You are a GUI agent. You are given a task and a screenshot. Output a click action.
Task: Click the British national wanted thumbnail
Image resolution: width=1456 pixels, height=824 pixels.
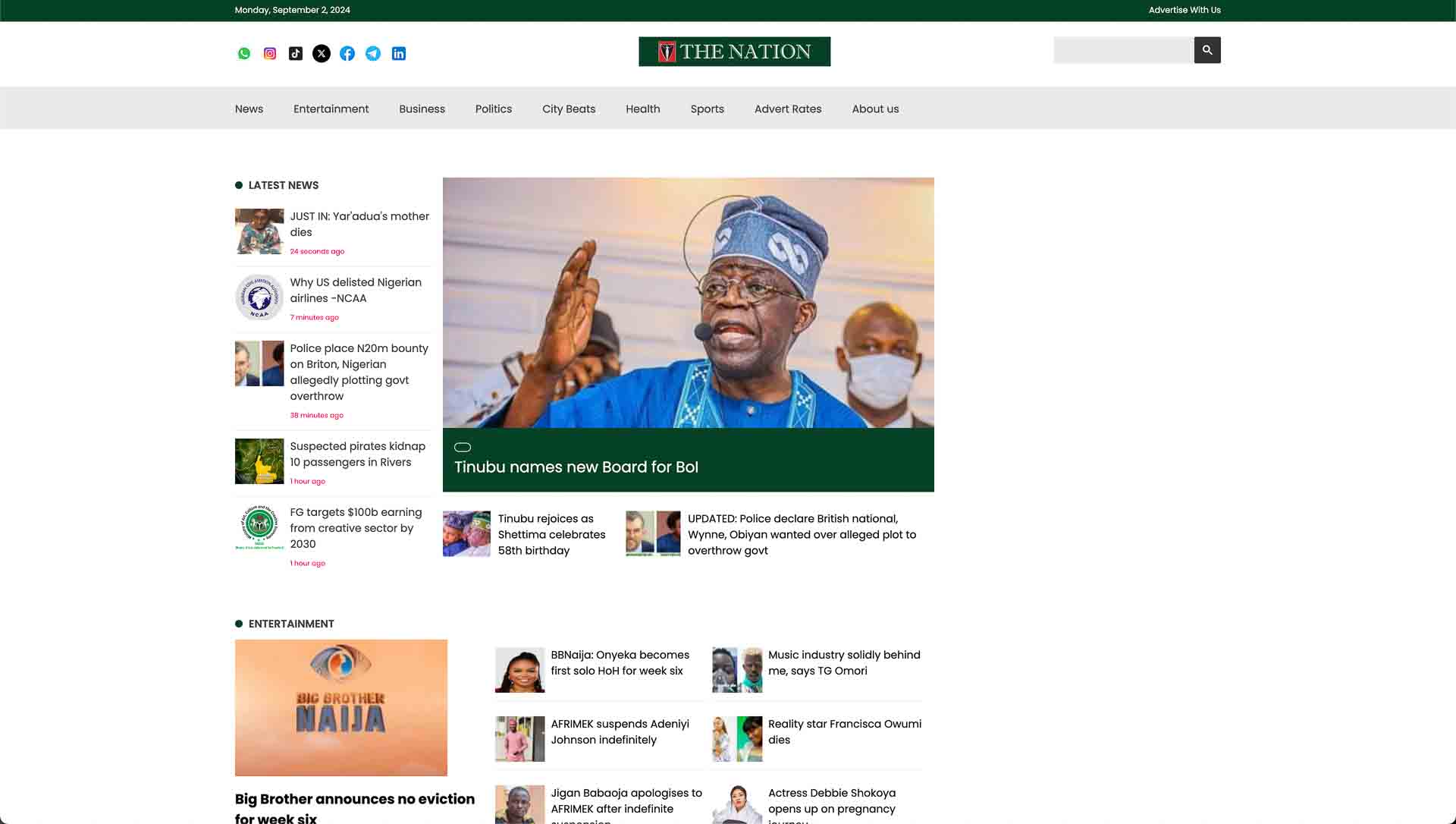point(653,533)
